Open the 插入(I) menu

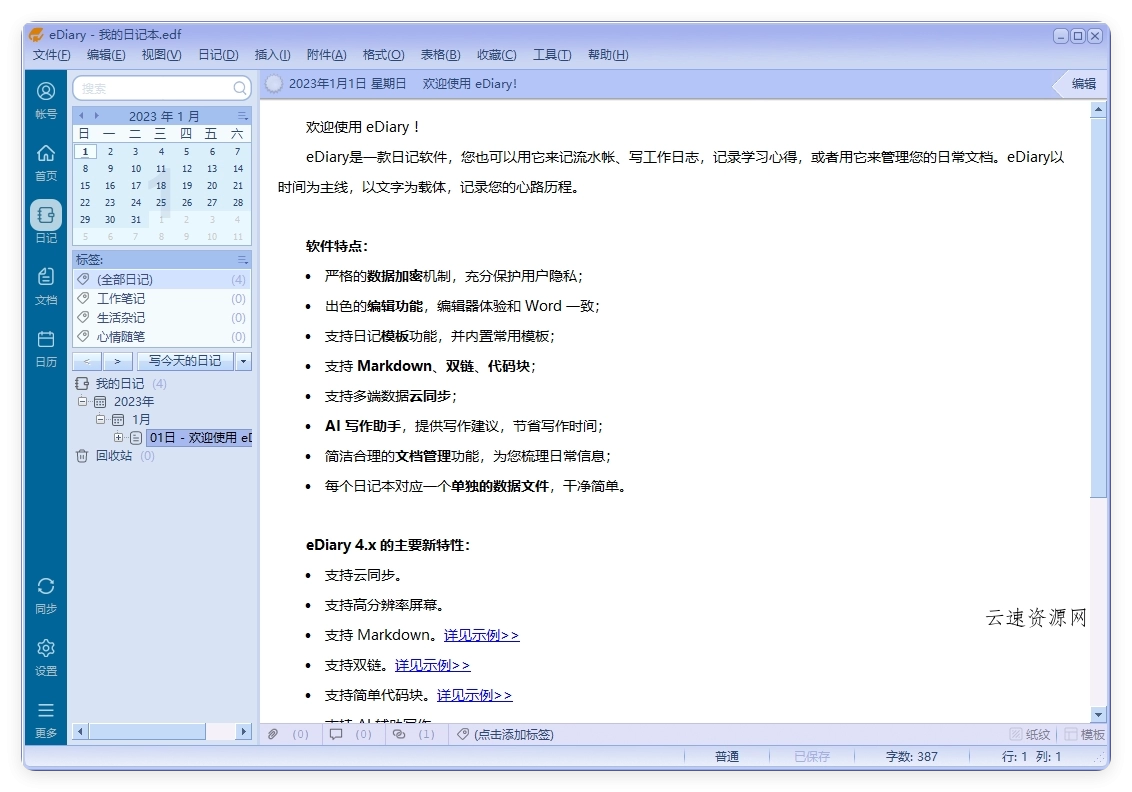click(x=272, y=55)
